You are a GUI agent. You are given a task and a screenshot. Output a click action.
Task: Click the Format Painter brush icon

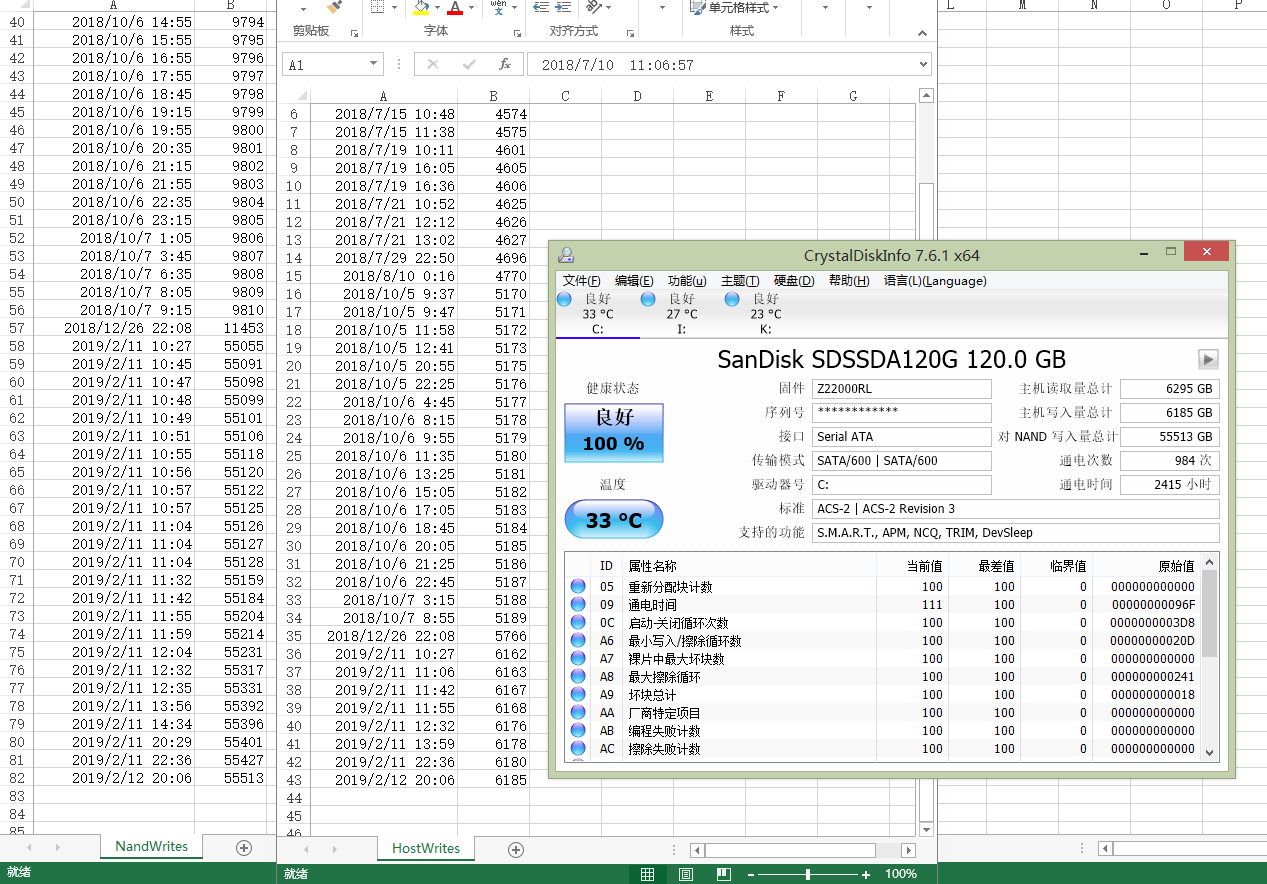(x=334, y=7)
